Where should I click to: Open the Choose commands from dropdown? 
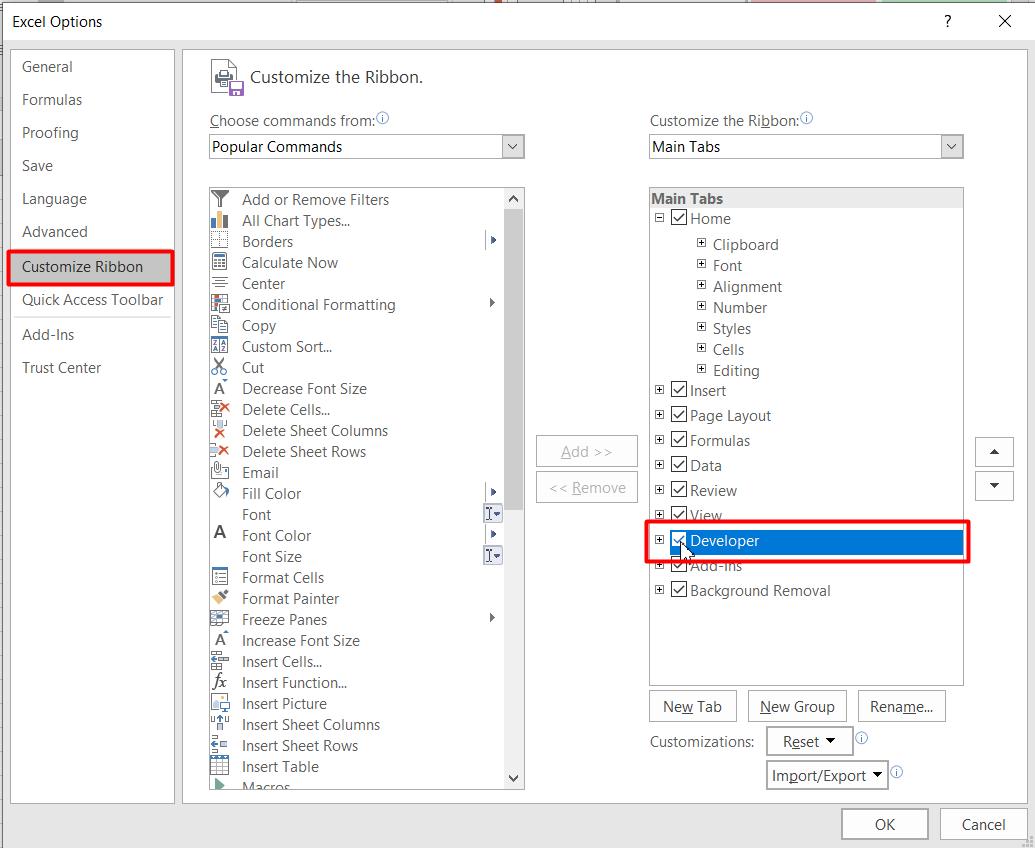click(x=512, y=146)
